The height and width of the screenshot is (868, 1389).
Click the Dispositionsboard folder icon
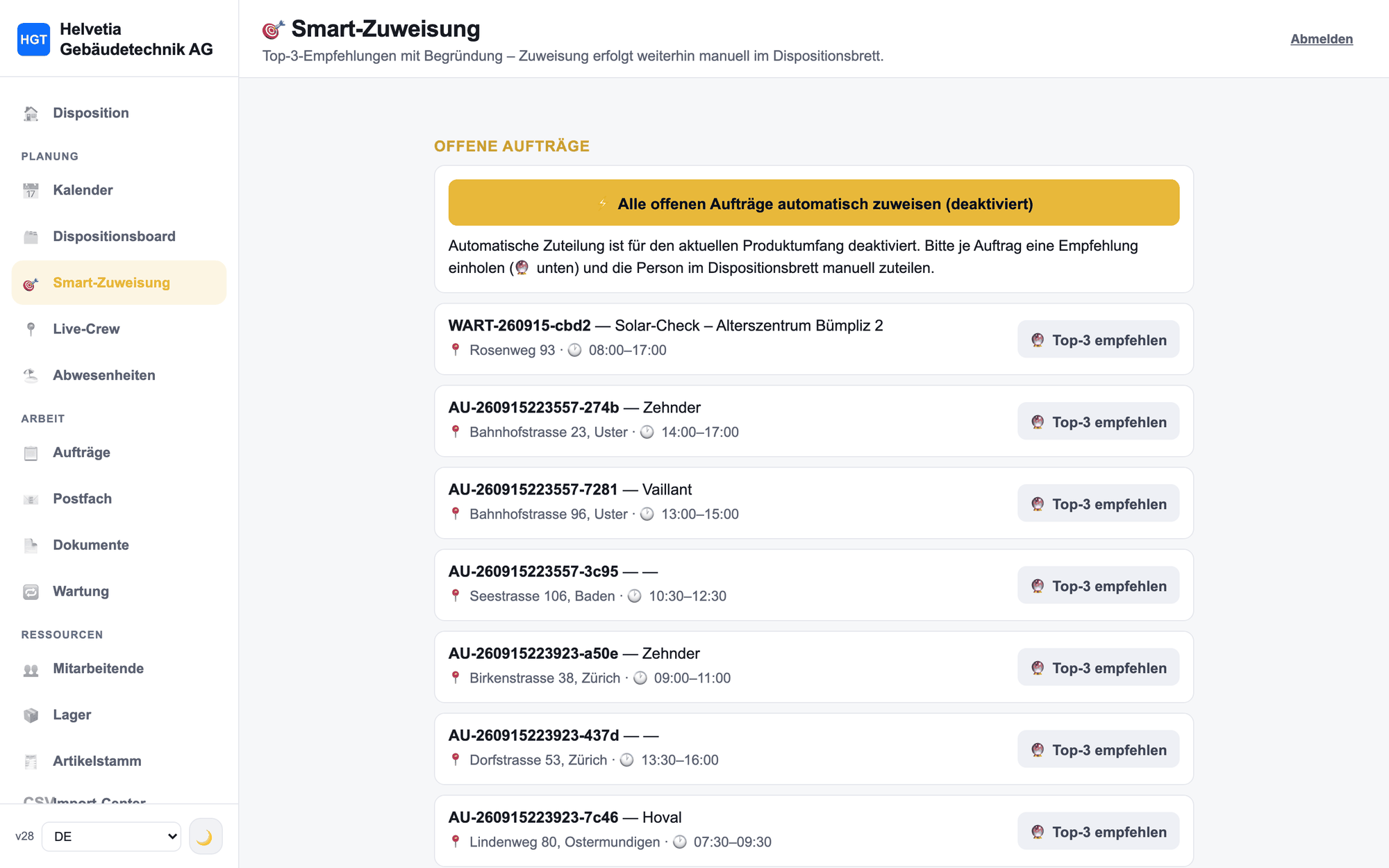[x=31, y=237]
